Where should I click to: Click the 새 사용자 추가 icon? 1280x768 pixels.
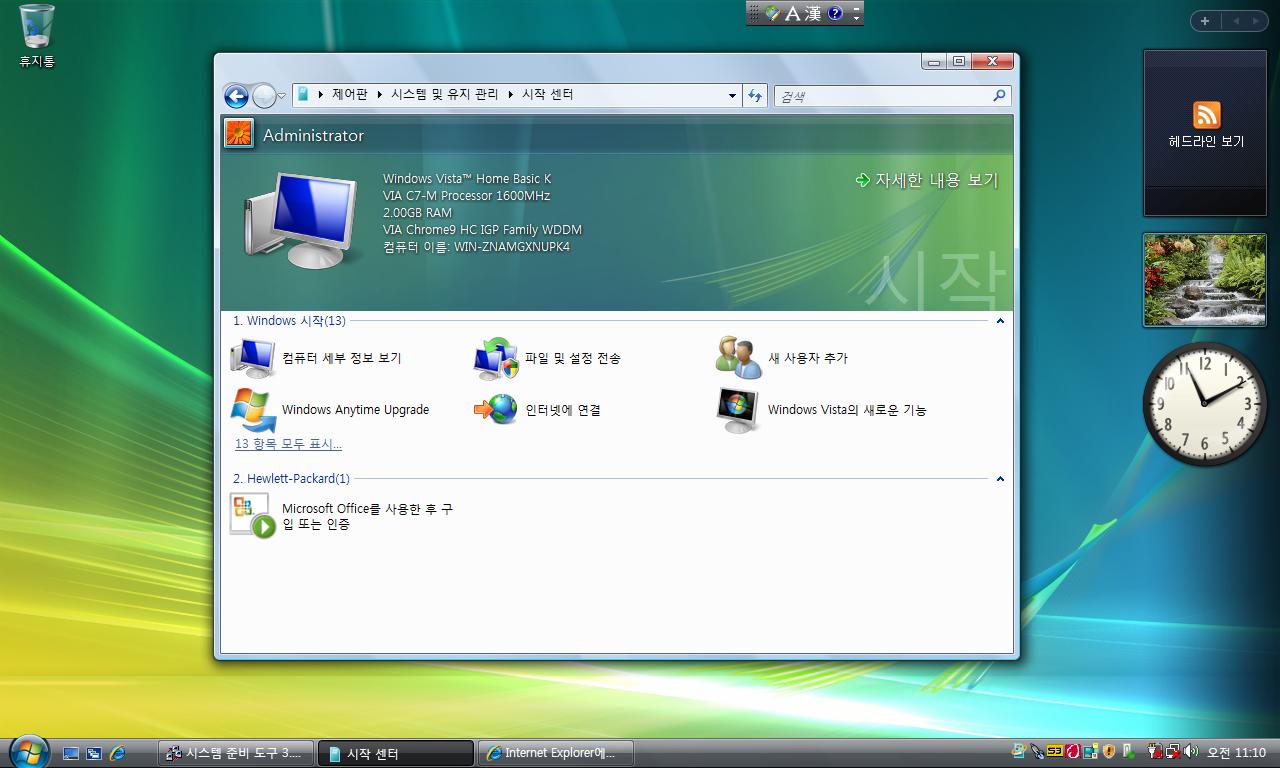(739, 358)
